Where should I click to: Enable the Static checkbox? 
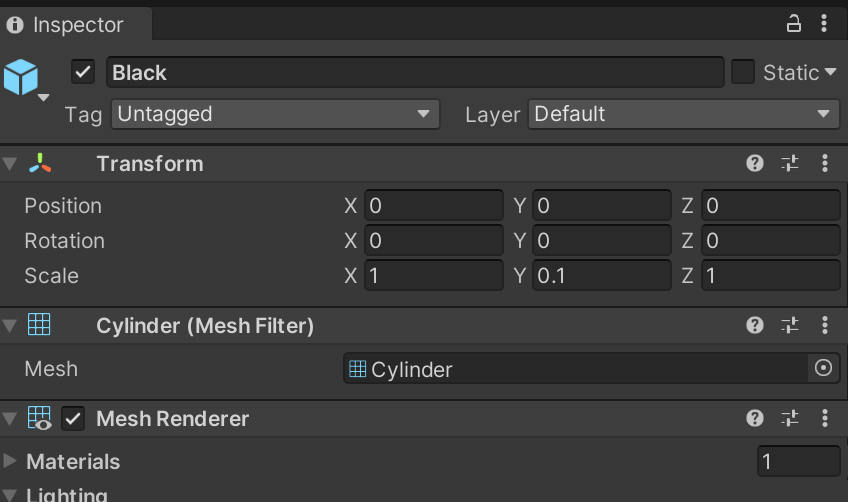(x=743, y=72)
